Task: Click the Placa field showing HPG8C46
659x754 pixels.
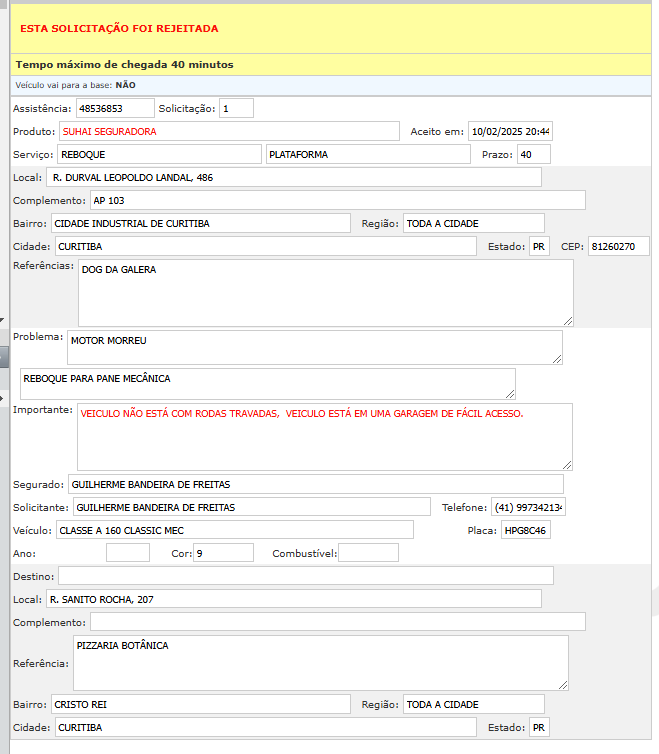Action: click(x=525, y=529)
